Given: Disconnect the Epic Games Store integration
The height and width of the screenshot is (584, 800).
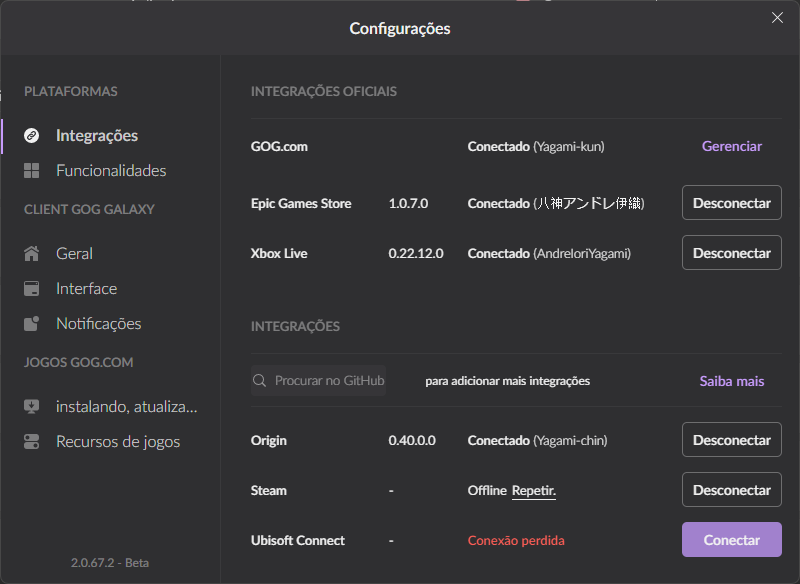Looking at the screenshot, I should (x=732, y=203).
